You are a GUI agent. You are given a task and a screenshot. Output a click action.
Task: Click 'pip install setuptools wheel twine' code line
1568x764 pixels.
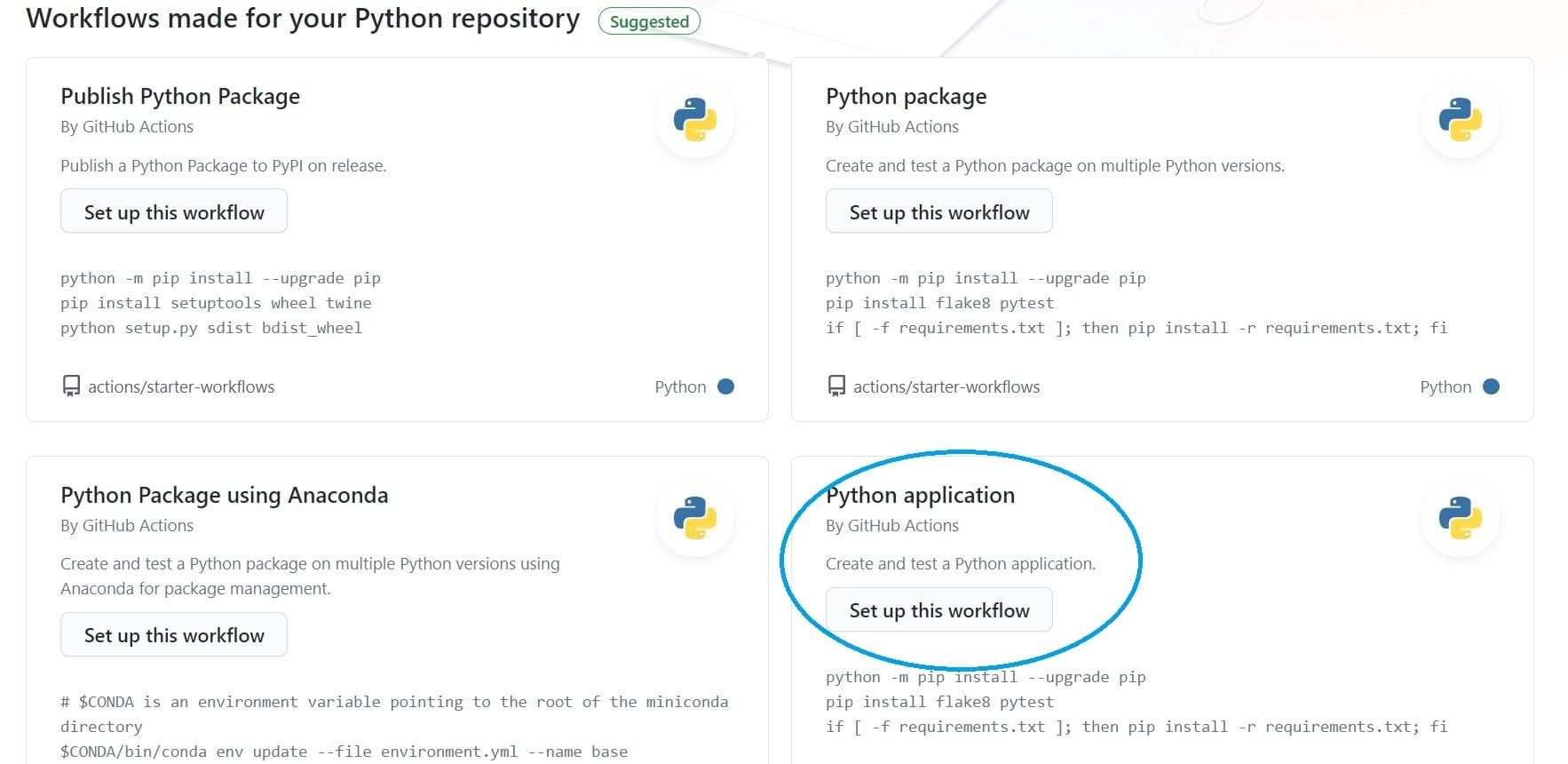[216, 303]
